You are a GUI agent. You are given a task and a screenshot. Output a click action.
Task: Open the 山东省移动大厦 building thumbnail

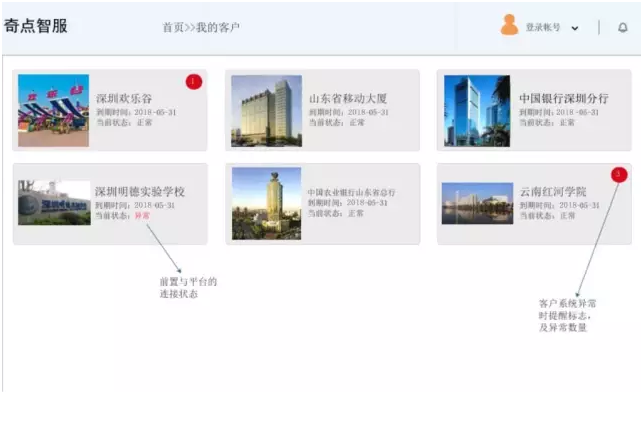[267, 111]
